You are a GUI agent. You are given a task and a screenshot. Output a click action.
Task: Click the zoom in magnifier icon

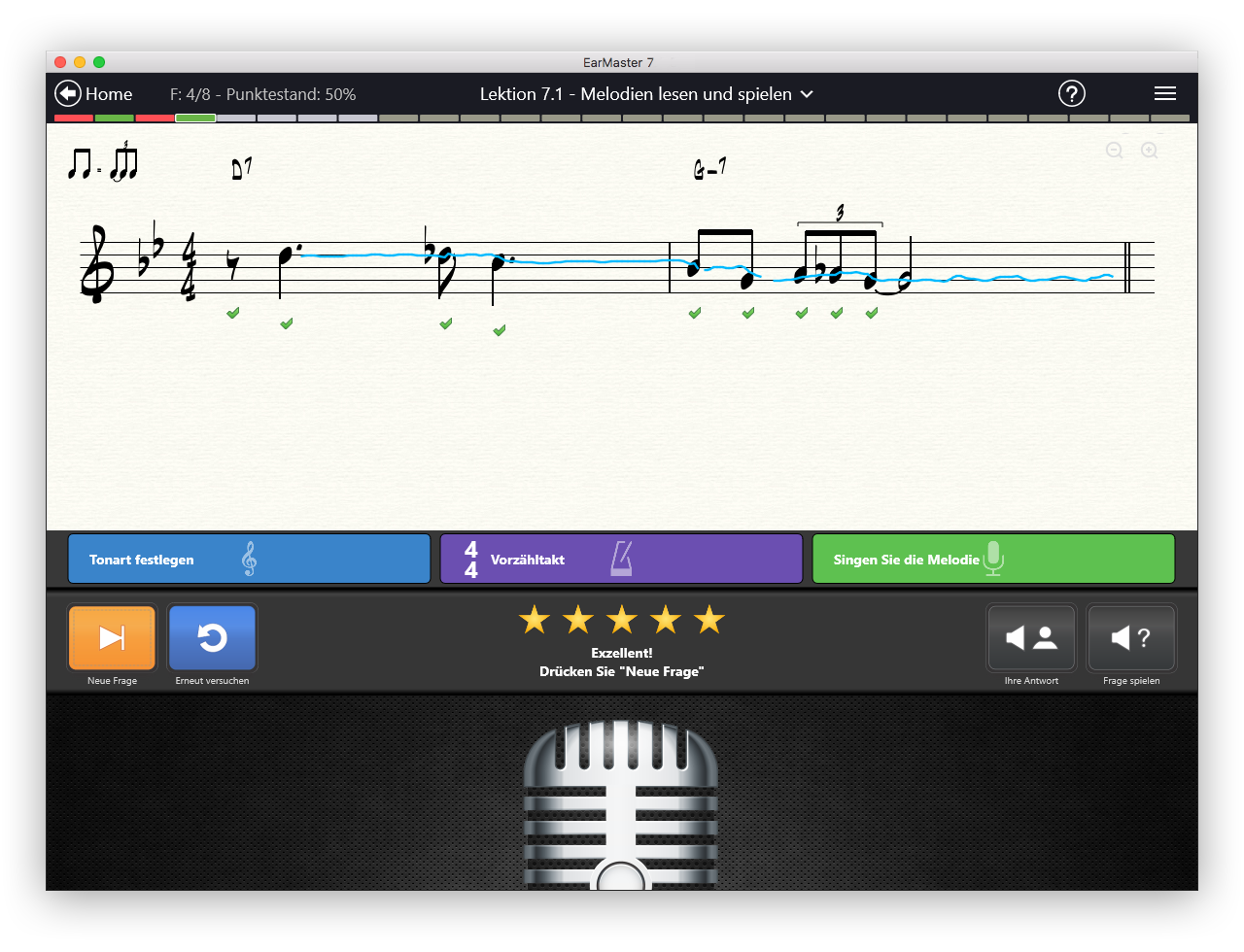tap(1150, 151)
